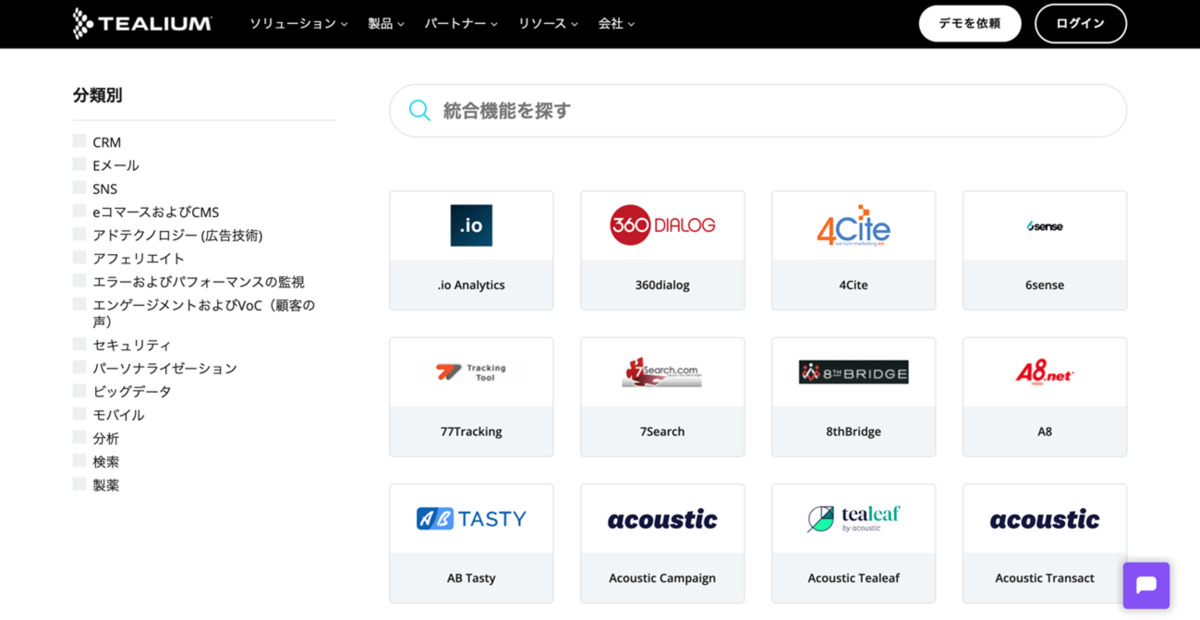Click the search magnifier icon
Viewport: 1200px width, 620px height.
(x=420, y=110)
